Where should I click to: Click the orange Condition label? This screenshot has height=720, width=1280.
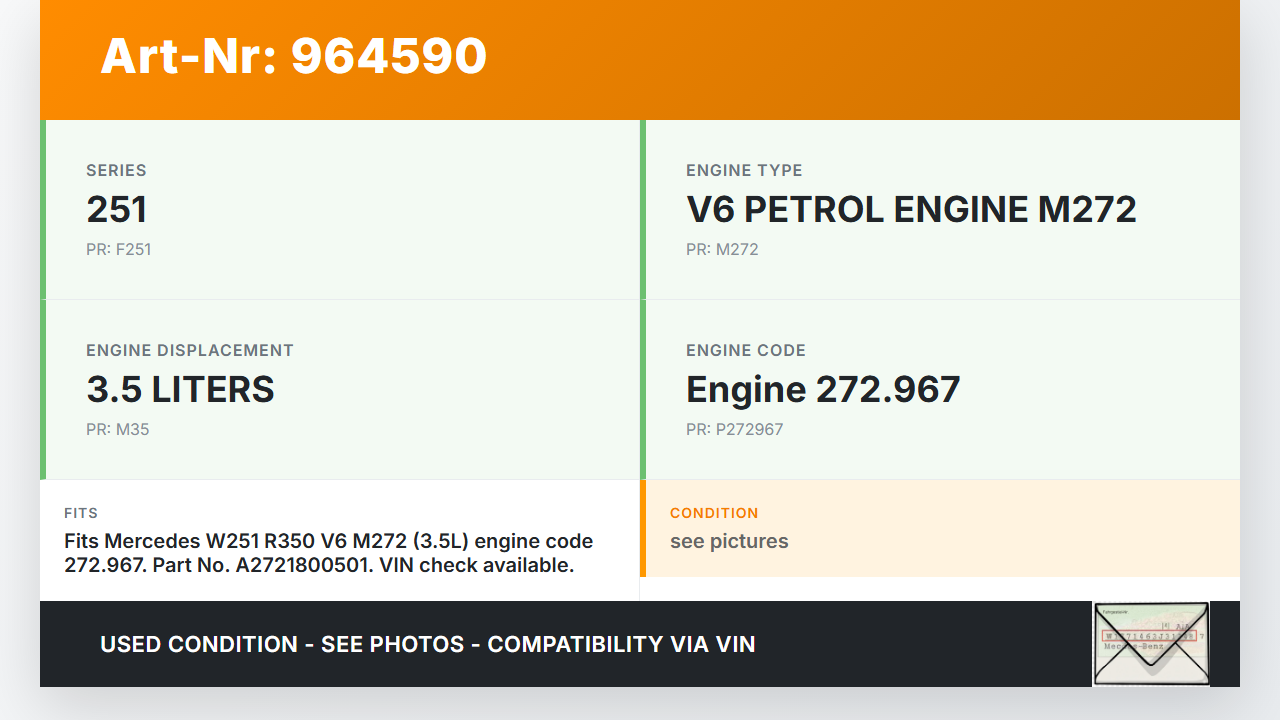(x=714, y=513)
